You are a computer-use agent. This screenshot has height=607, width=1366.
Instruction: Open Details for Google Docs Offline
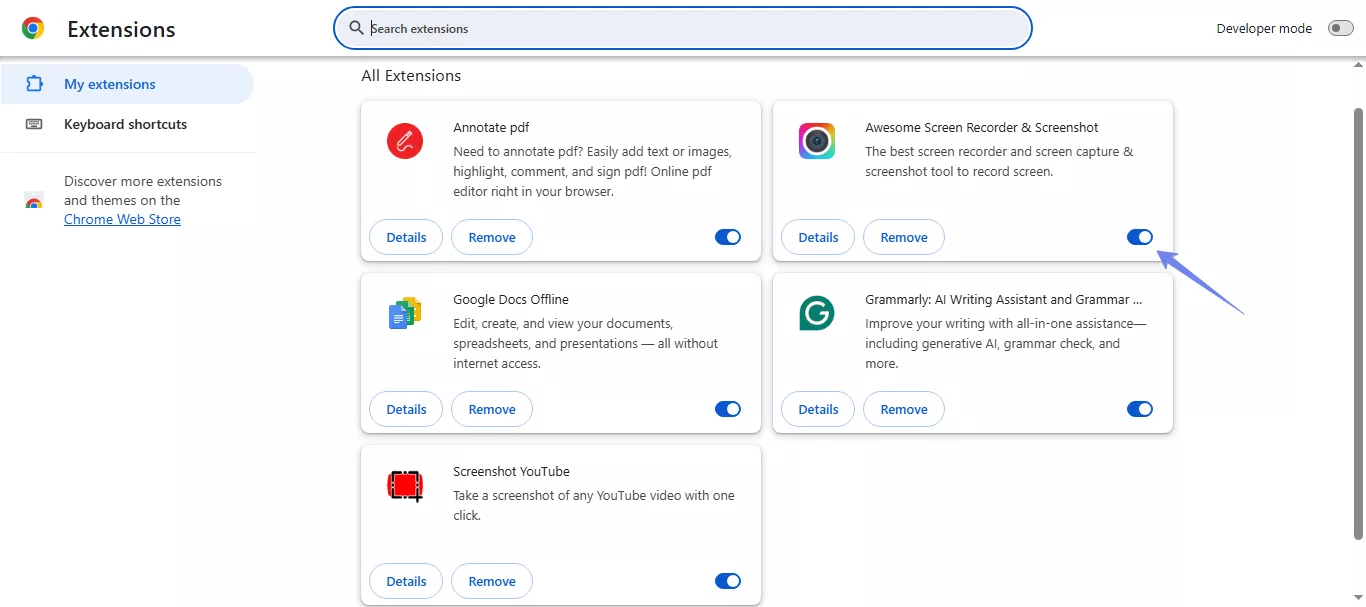tap(405, 409)
